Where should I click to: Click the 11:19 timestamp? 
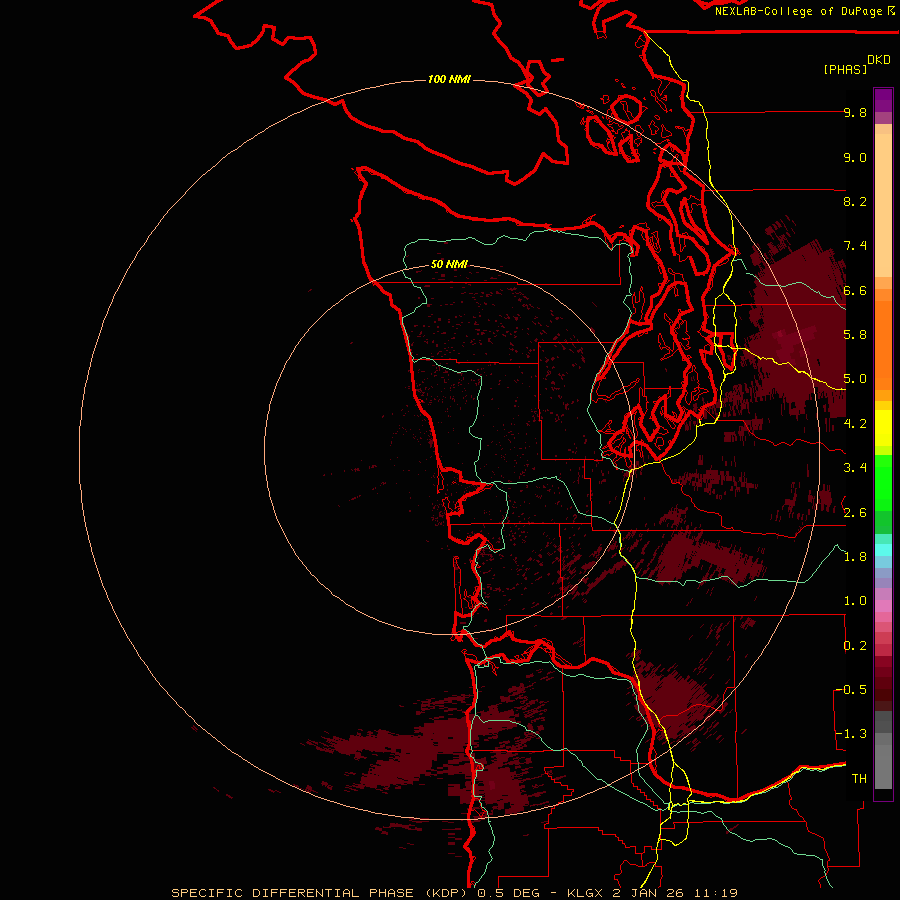click(715, 893)
